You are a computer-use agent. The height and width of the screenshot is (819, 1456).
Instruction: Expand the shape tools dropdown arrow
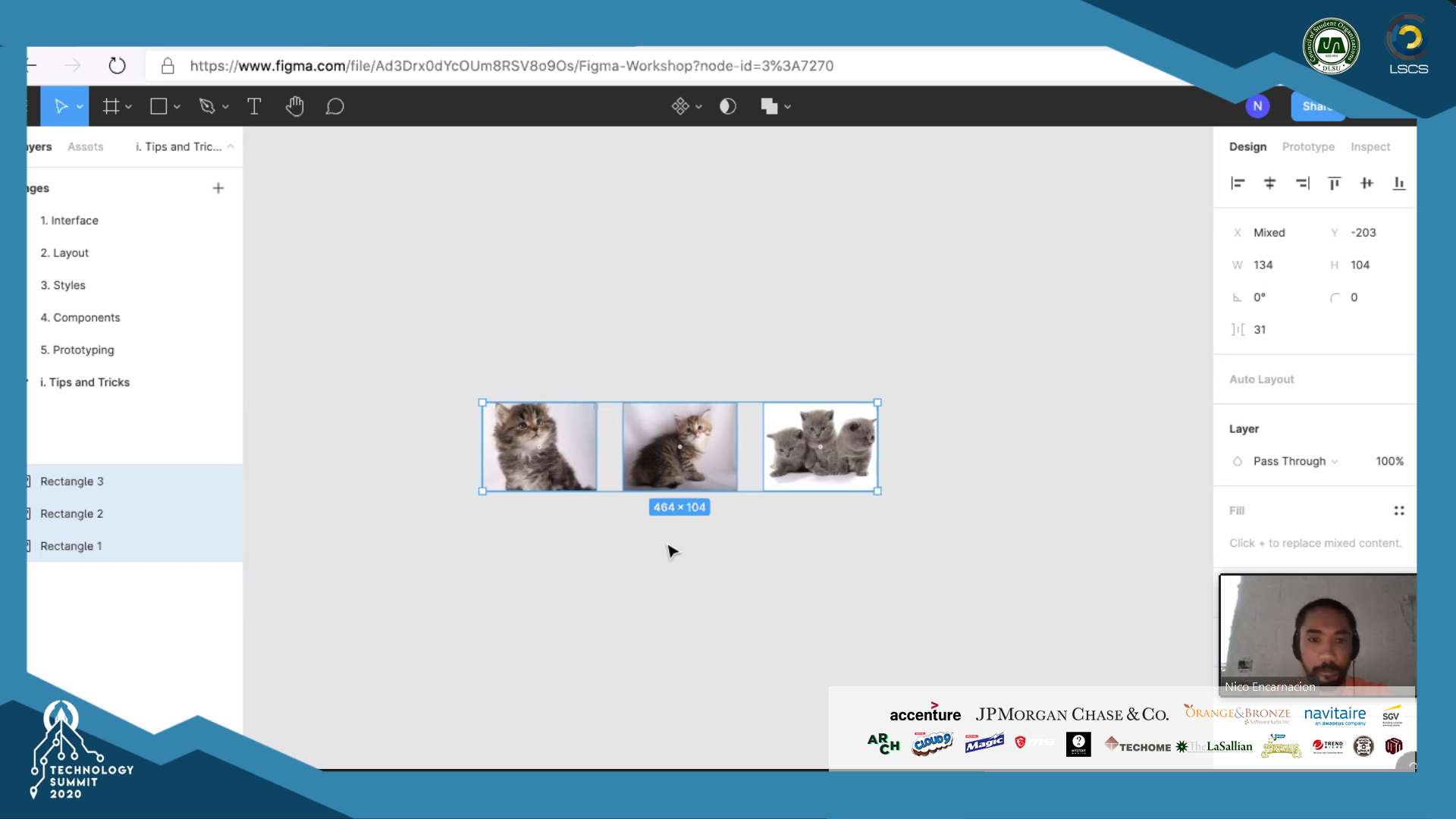[177, 107]
